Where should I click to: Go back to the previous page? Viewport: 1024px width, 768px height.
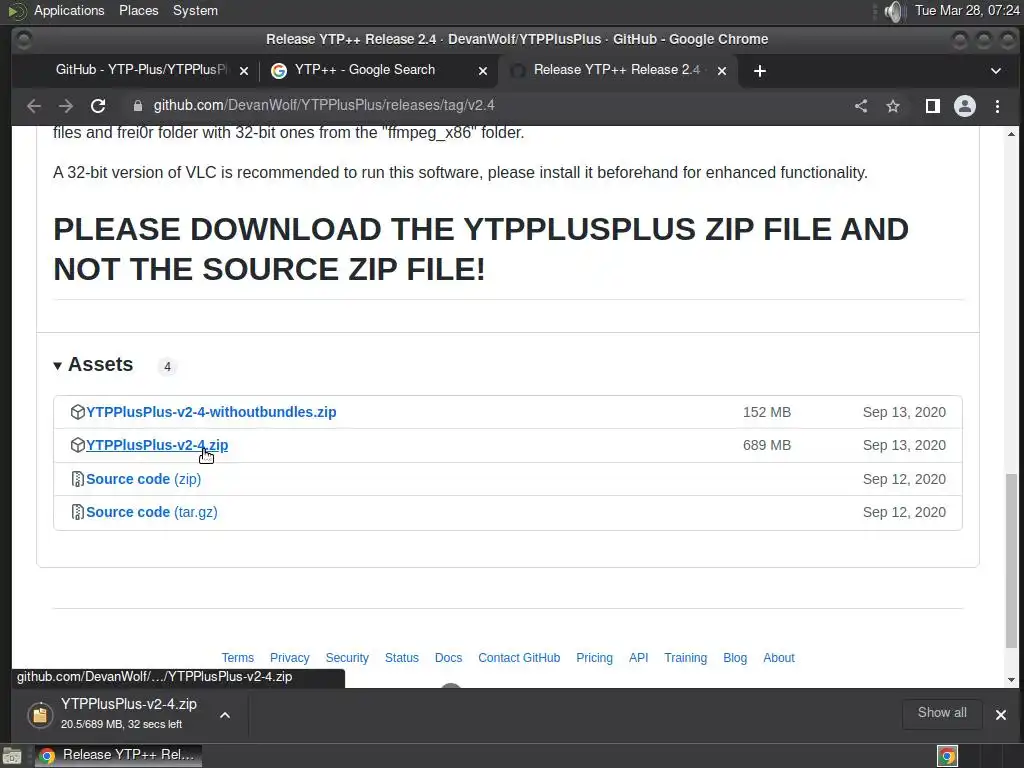coord(34,106)
